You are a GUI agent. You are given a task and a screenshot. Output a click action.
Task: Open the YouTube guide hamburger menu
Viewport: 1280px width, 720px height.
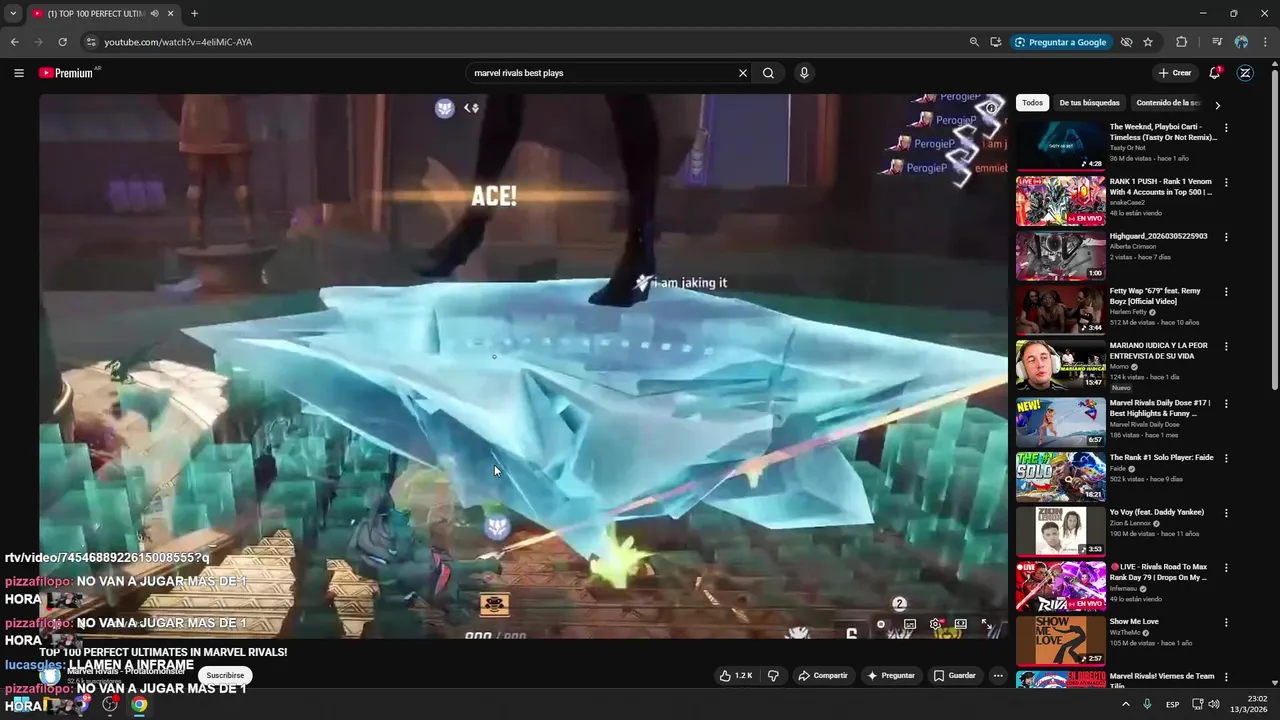(18, 73)
